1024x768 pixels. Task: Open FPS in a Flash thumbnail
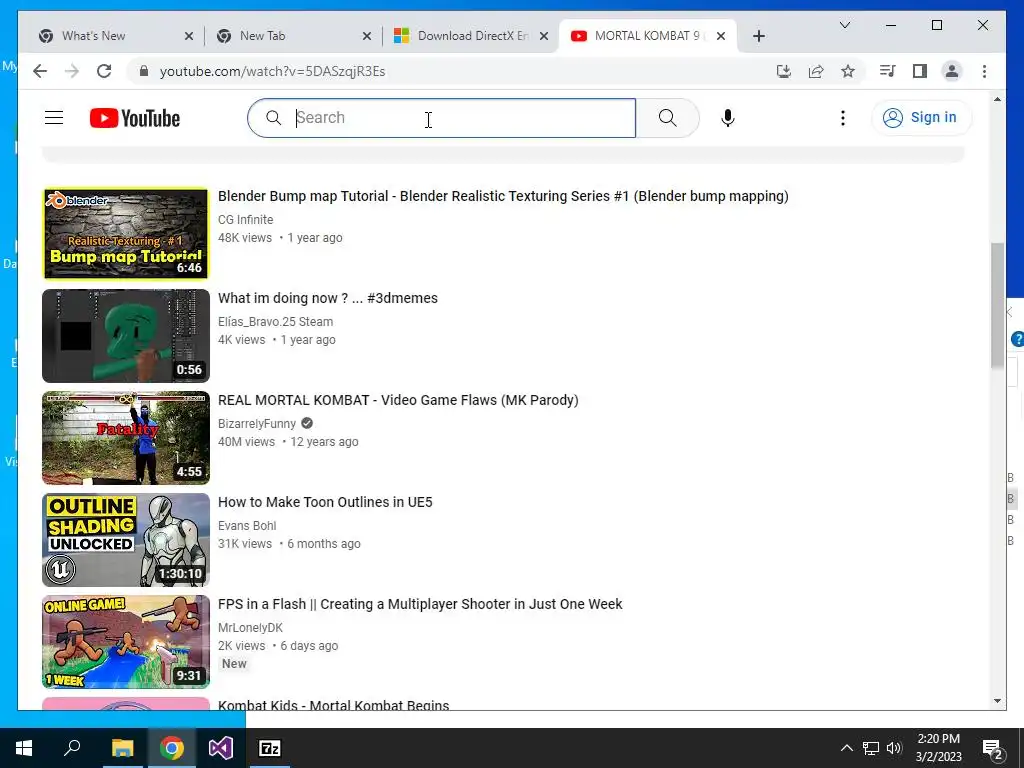pos(126,641)
